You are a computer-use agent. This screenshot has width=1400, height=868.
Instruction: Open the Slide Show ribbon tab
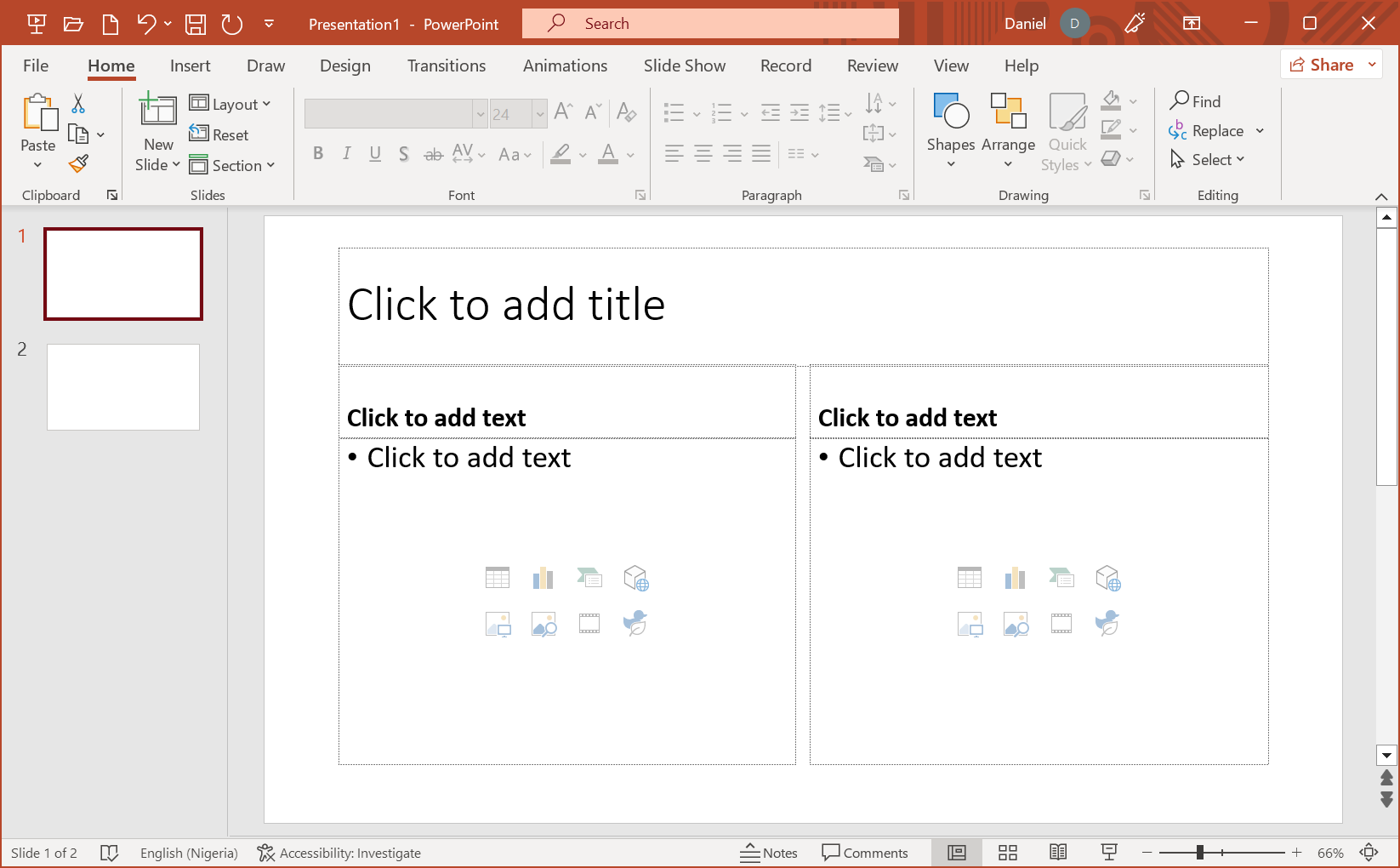(x=684, y=66)
